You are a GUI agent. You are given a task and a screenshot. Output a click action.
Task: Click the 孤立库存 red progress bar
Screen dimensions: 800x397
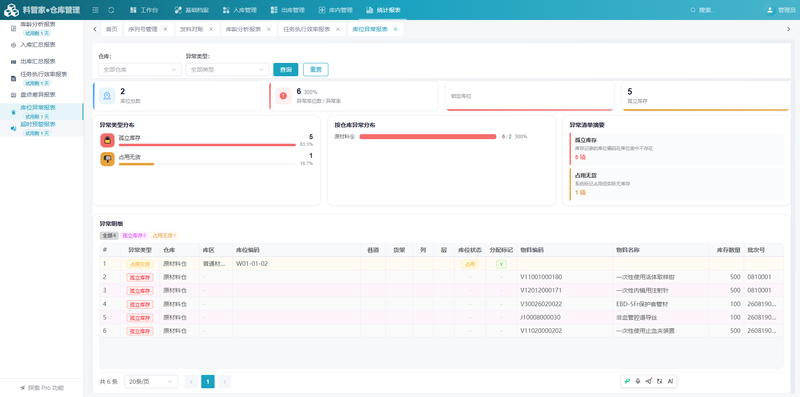[207, 145]
